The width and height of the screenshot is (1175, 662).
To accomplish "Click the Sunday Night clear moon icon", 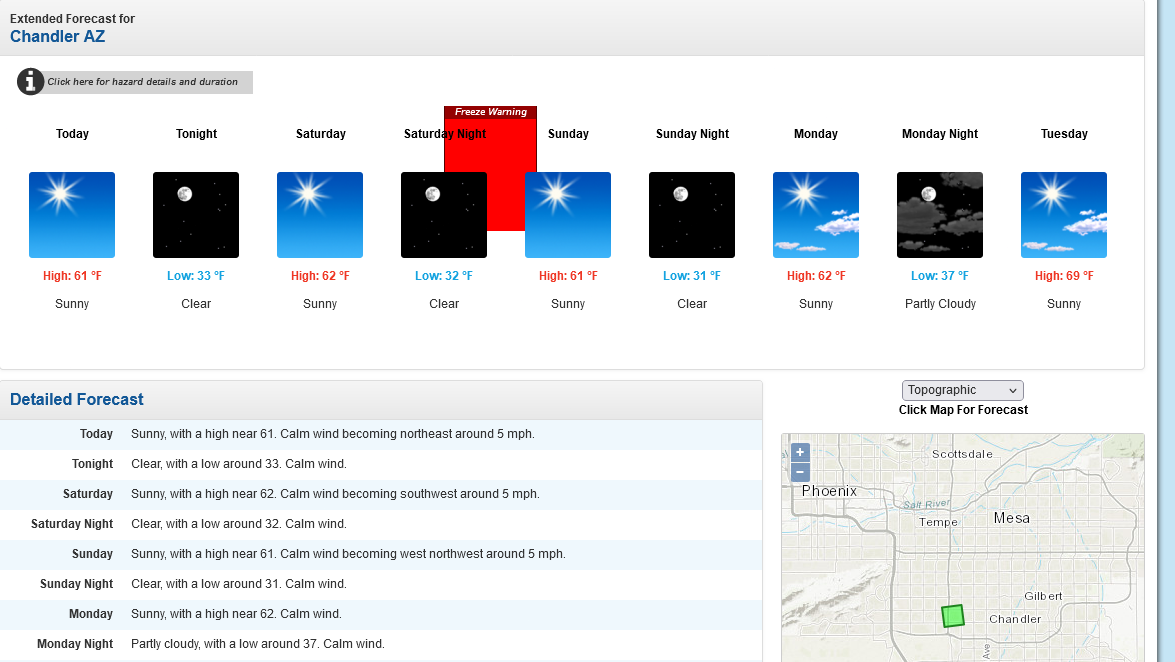I will 692,215.
